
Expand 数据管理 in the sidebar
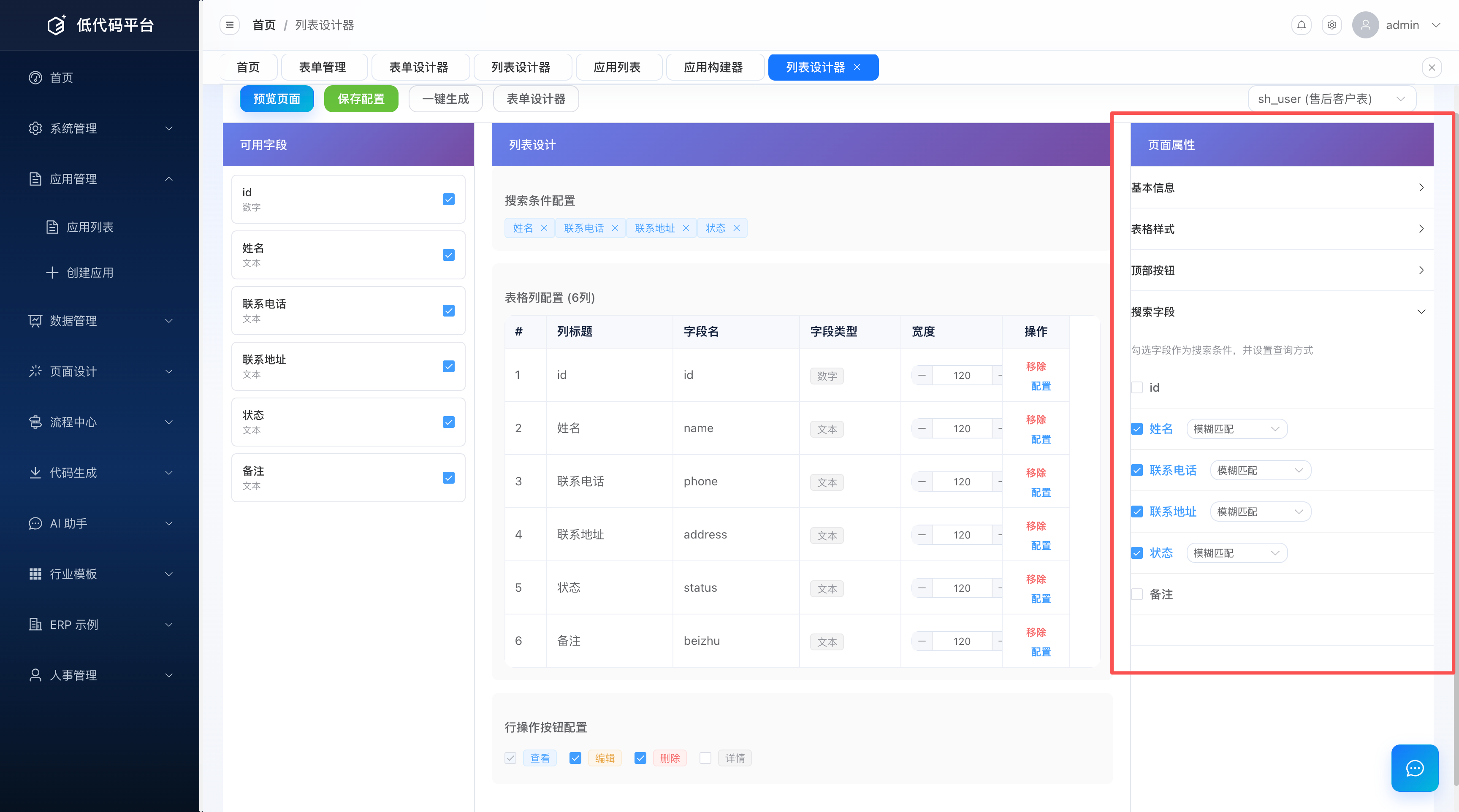[x=100, y=320]
